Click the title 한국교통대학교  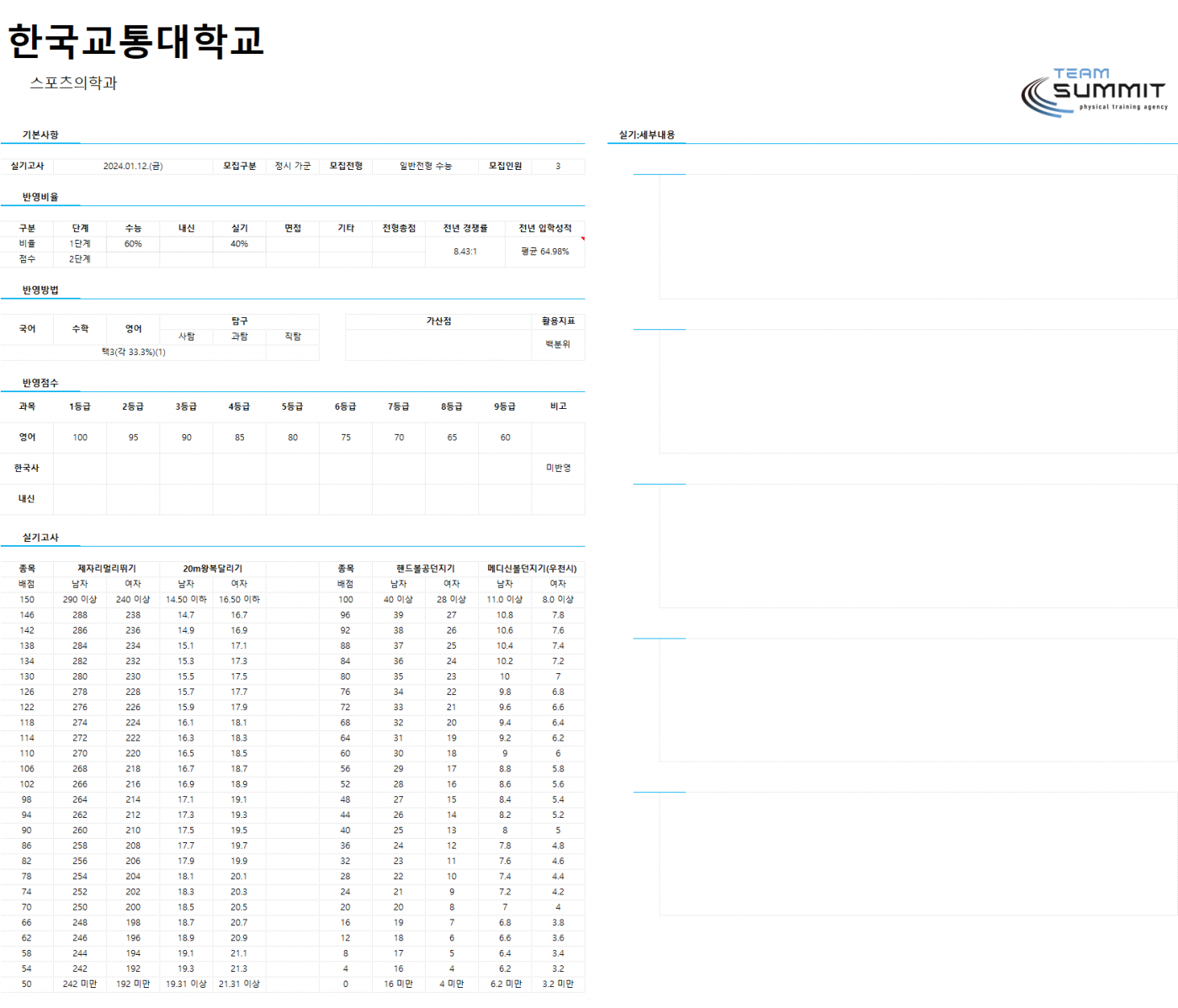(x=136, y=40)
